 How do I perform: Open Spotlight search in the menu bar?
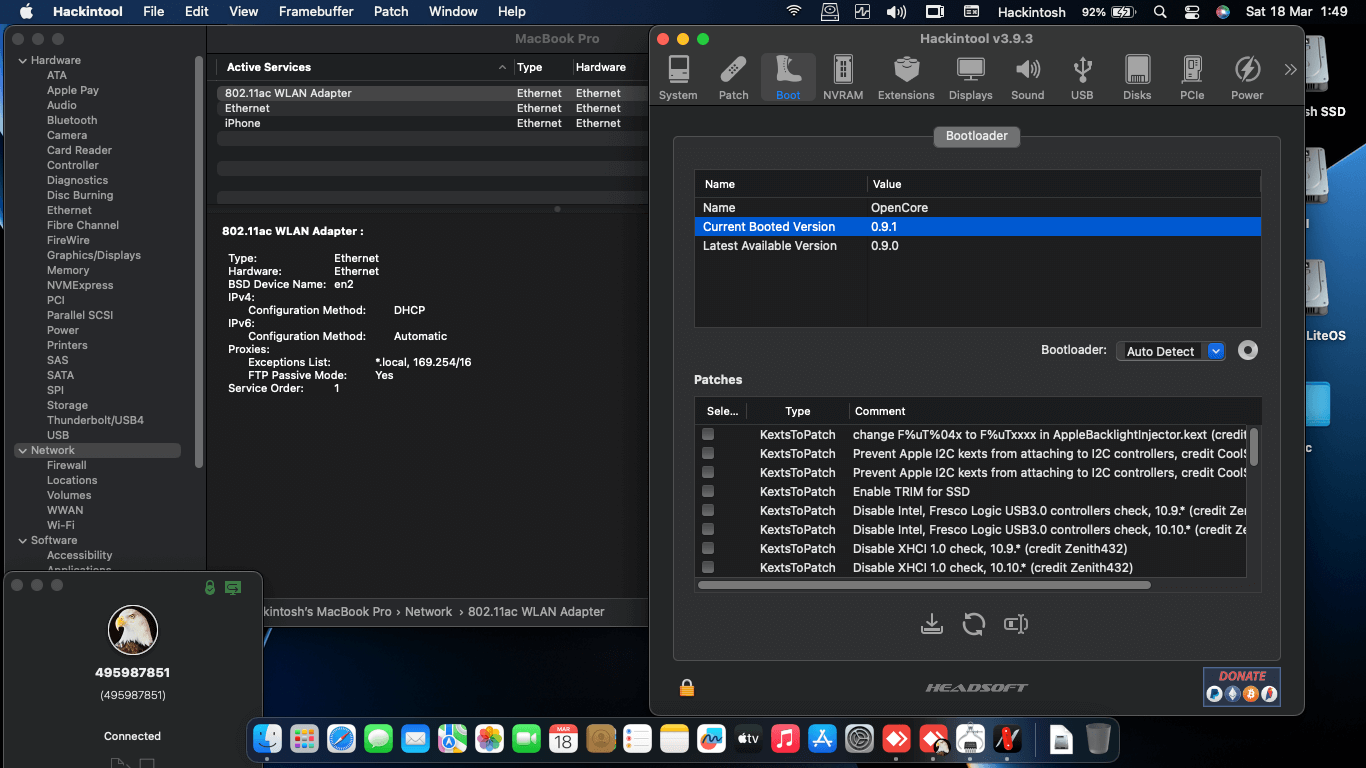[x=1160, y=12]
